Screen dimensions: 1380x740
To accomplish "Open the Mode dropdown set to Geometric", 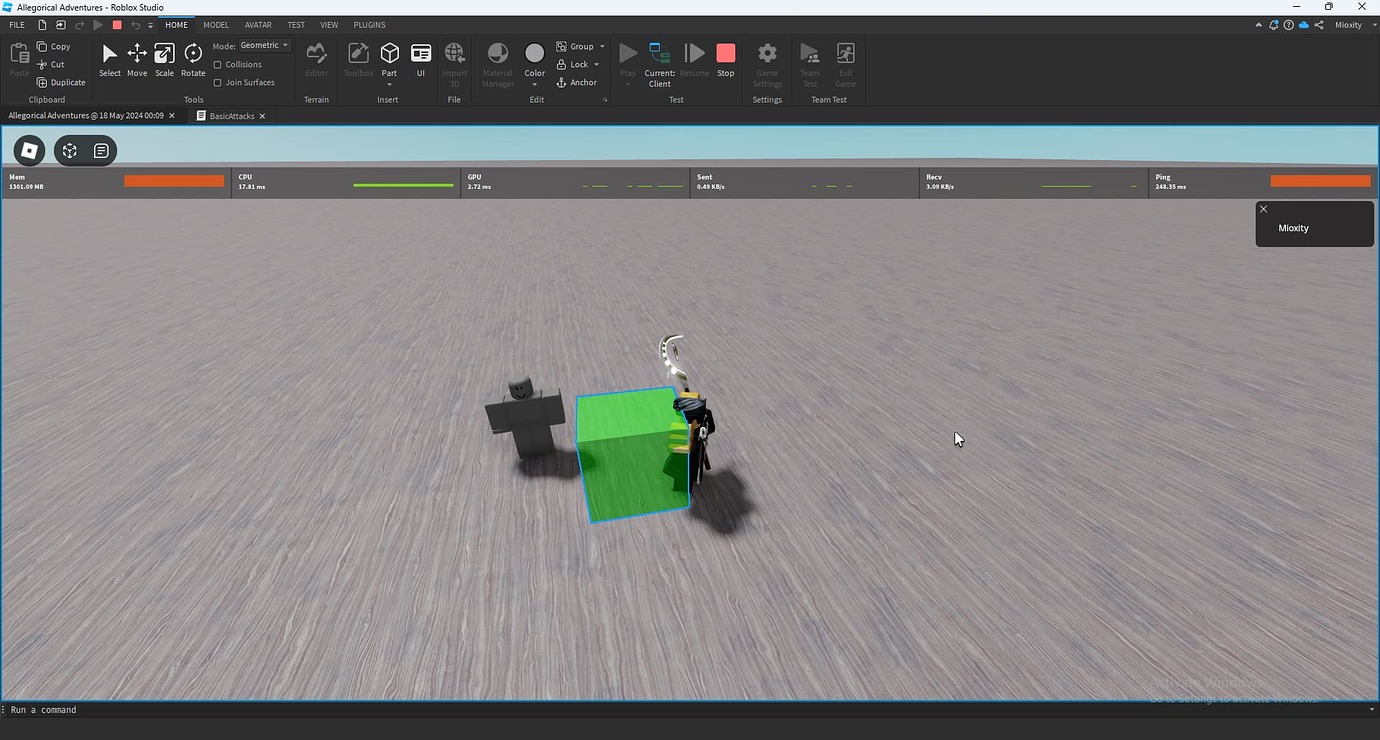I will coord(262,44).
